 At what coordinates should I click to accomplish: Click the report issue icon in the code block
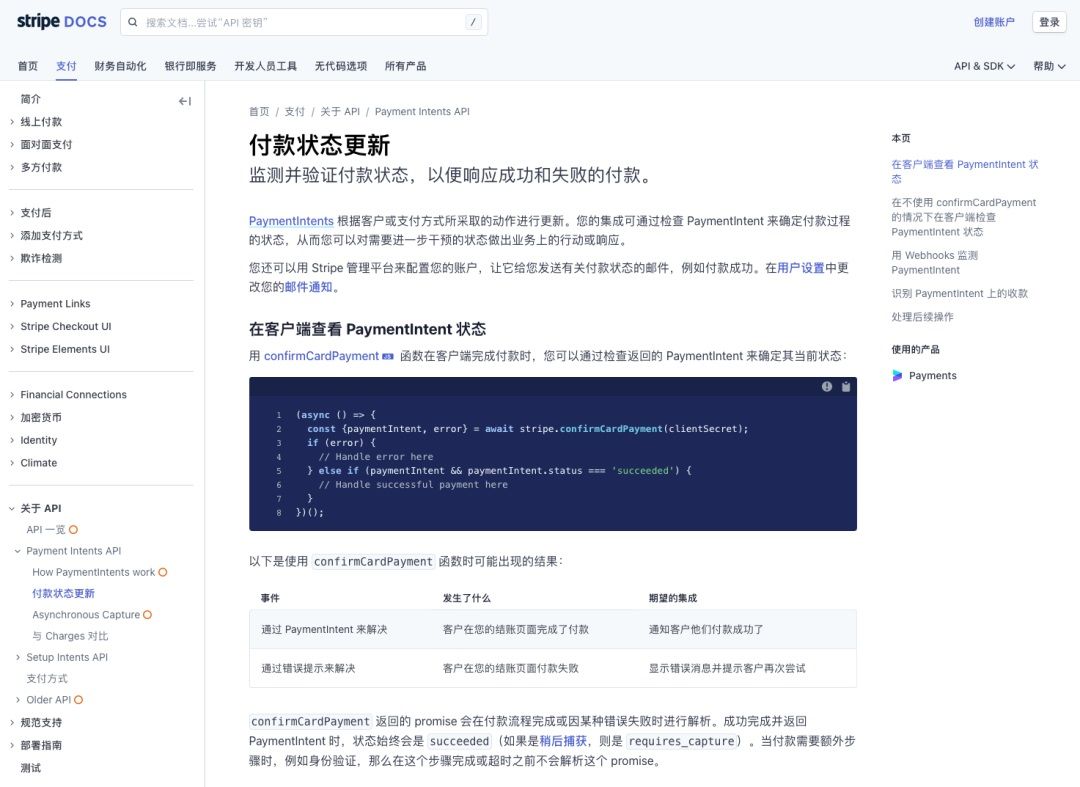coord(827,387)
